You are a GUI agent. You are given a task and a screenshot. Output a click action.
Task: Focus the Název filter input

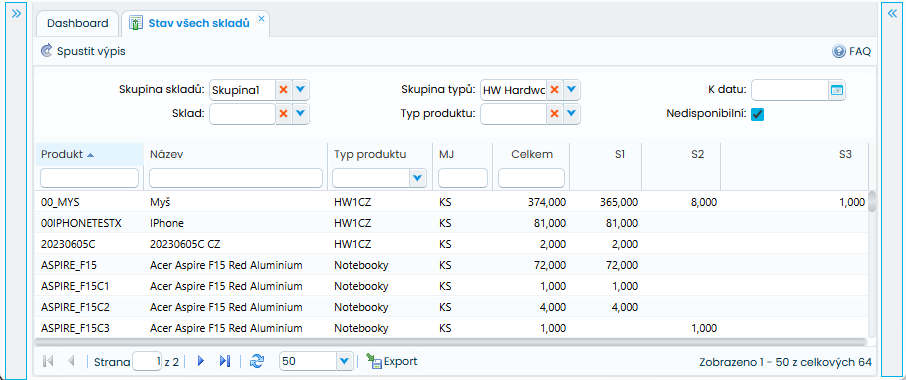(x=236, y=178)
